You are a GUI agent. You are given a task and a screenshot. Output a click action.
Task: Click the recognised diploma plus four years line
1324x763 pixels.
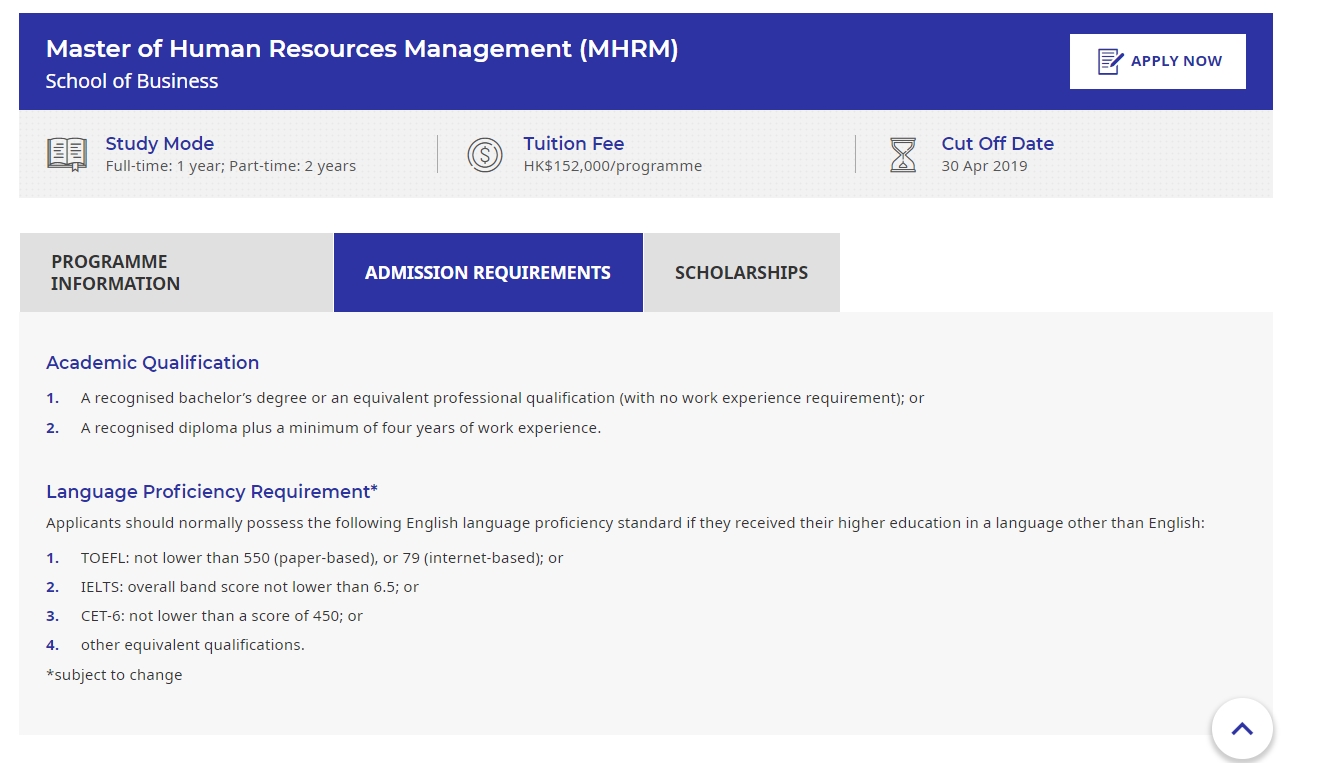tap(341, 428)
